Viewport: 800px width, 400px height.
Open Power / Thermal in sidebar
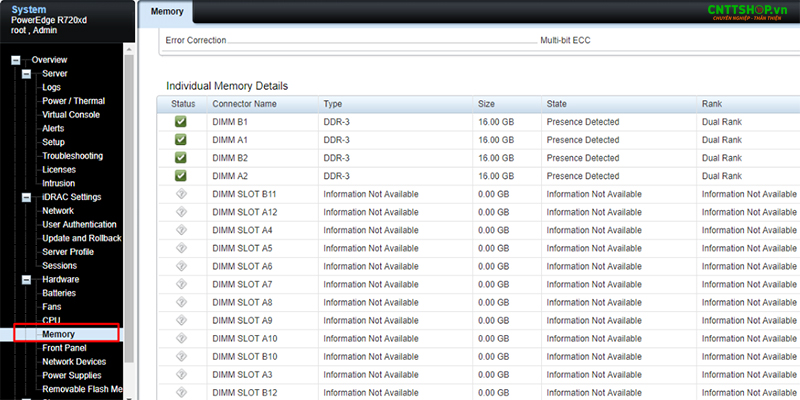click(x=73, y=101)
